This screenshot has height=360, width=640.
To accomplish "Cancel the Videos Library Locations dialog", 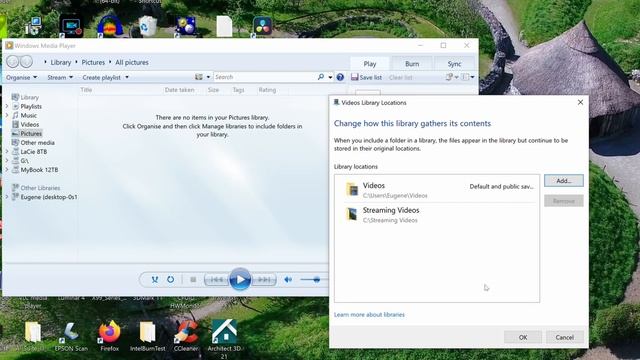I will pos(564,337).
